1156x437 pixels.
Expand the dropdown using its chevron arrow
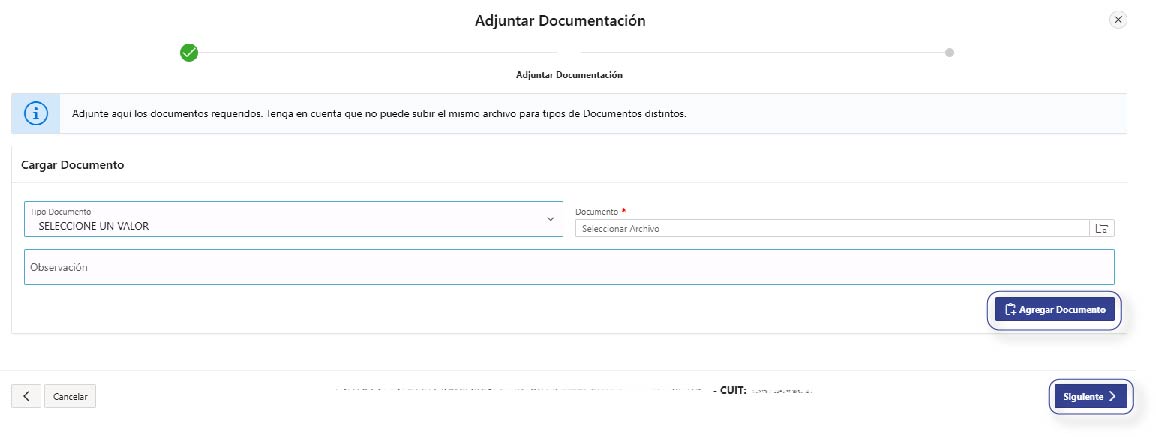point(550,220)
